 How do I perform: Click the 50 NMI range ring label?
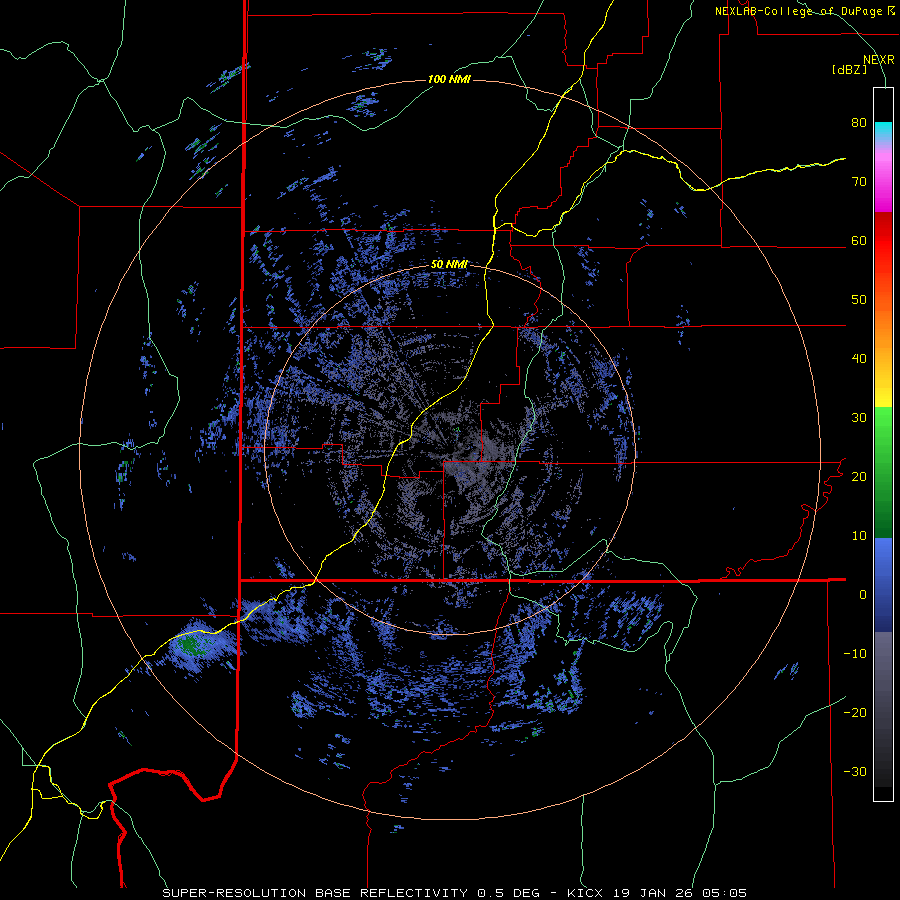pos(449,265)
